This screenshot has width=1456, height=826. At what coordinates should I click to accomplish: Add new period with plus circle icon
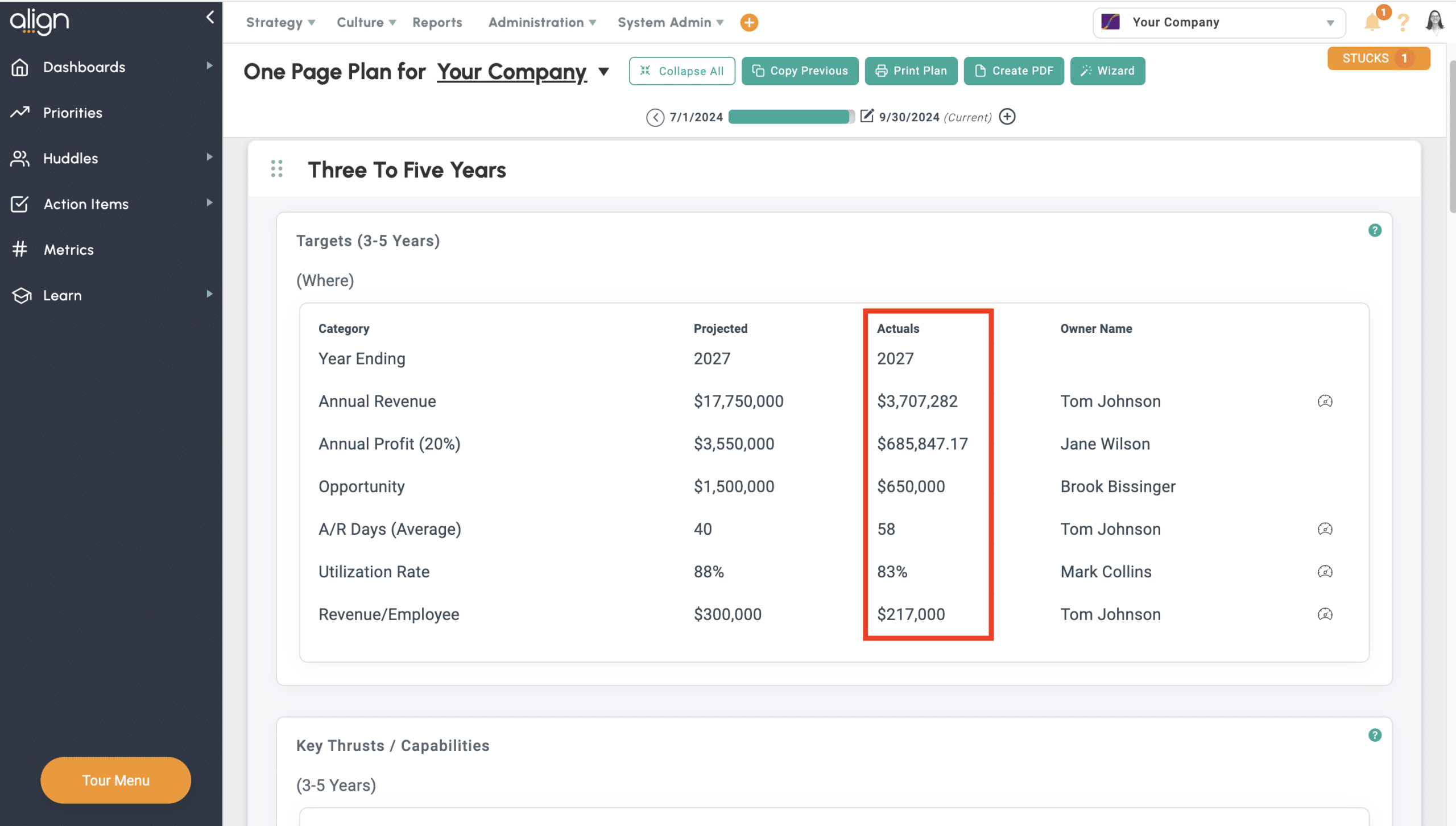[x=1007, y=117]
